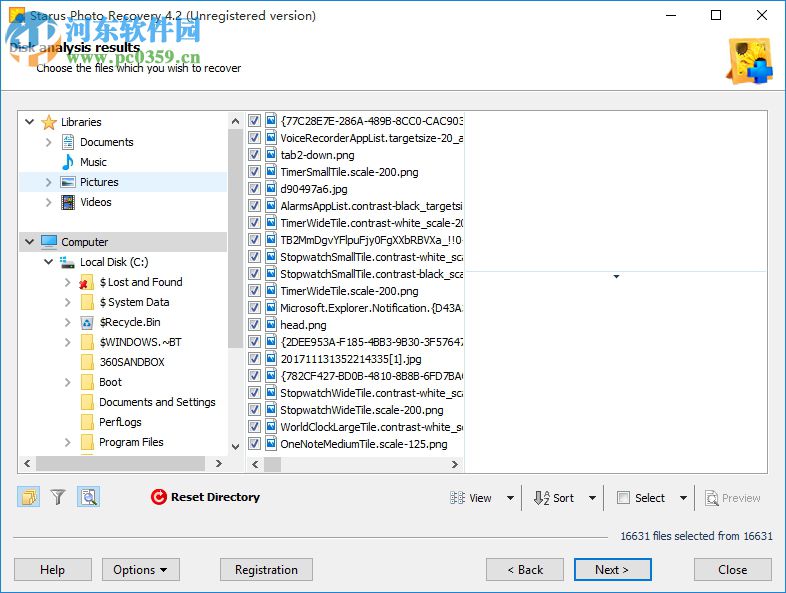Viewport: 786px width, 593px height.
Task: Select the Music library item
Action: coord(93,162)
